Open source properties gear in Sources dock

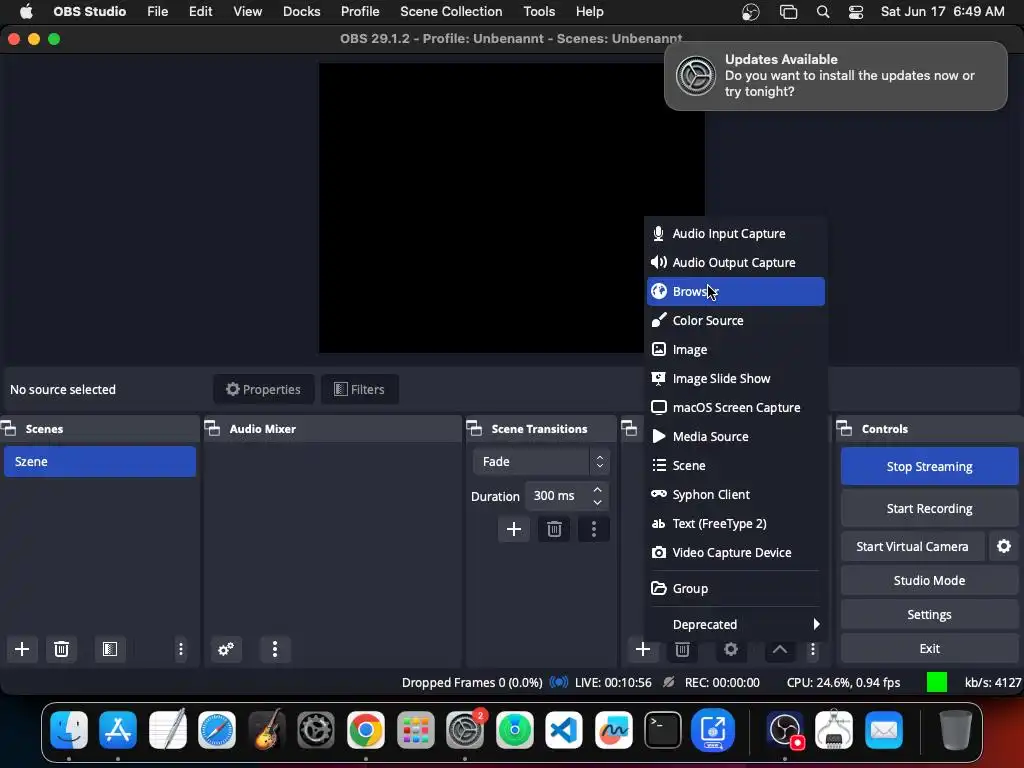(x=731, y=649)
